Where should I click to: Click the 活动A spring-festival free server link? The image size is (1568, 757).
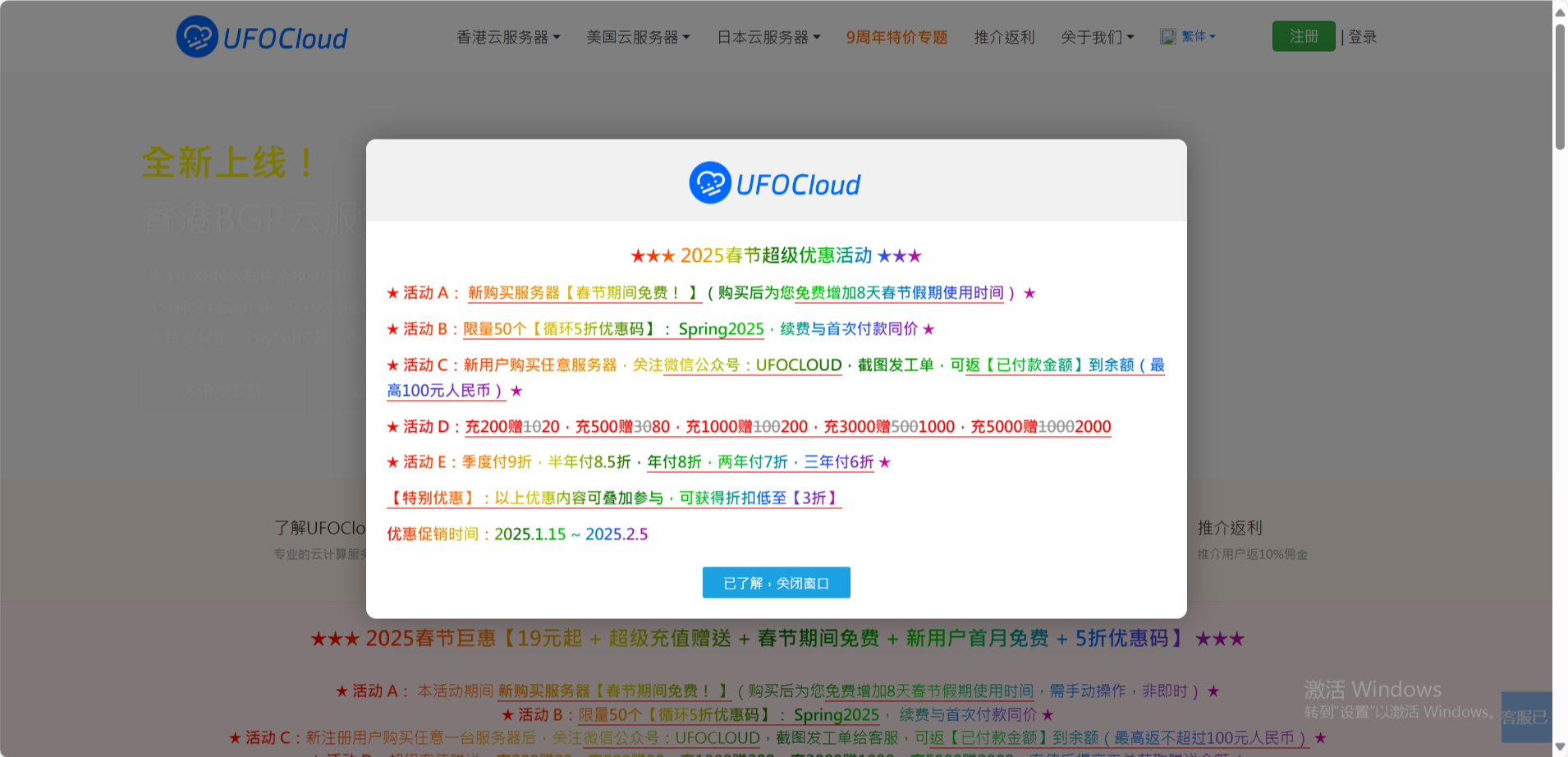click(x=580, y=292)
